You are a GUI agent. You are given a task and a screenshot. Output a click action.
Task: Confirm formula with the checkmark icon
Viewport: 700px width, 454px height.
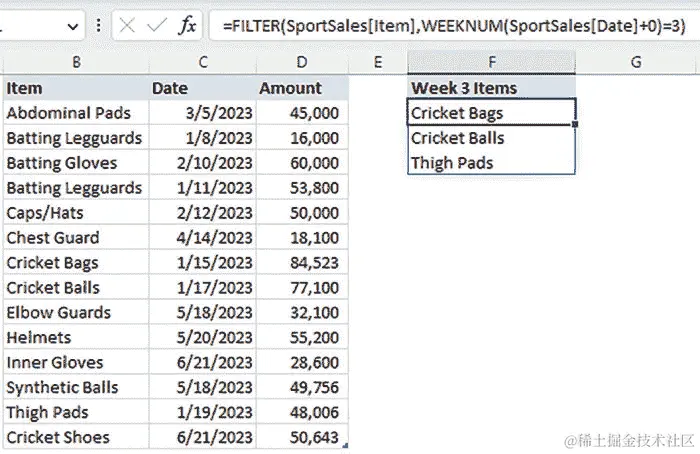point(156,26)
